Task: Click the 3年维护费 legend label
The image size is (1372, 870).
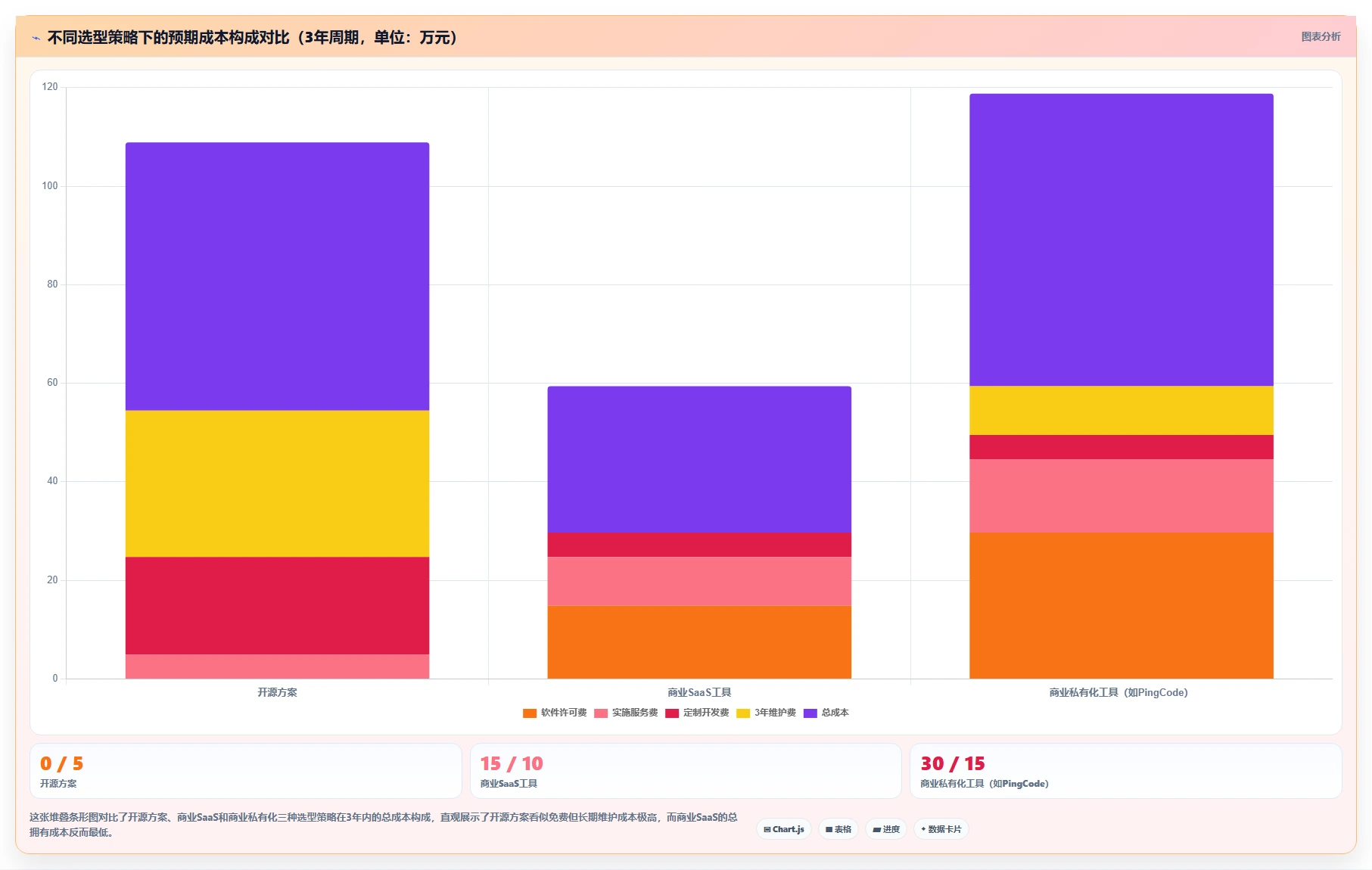Action: pyautogui.click(x=775, y=713)
